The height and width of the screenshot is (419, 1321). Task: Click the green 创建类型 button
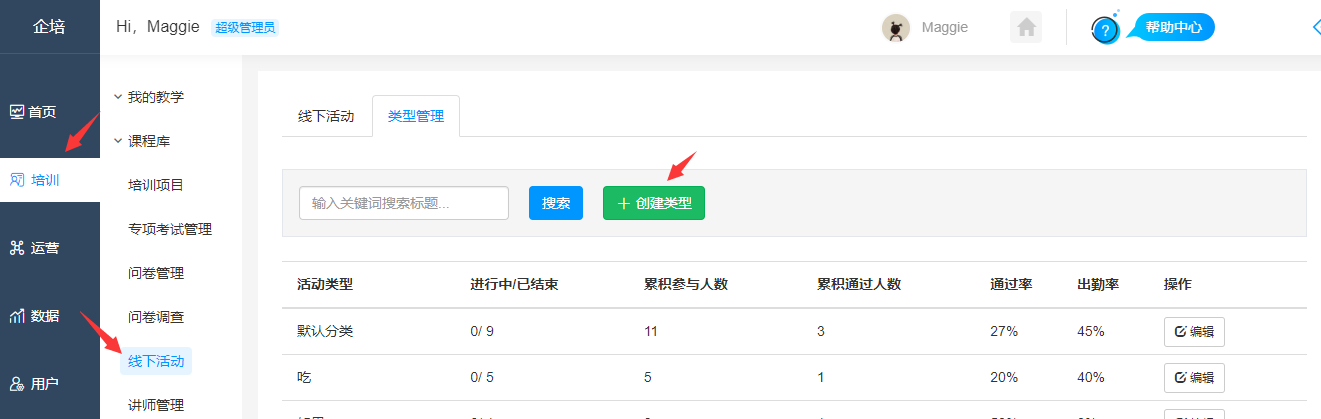[653, 203]
